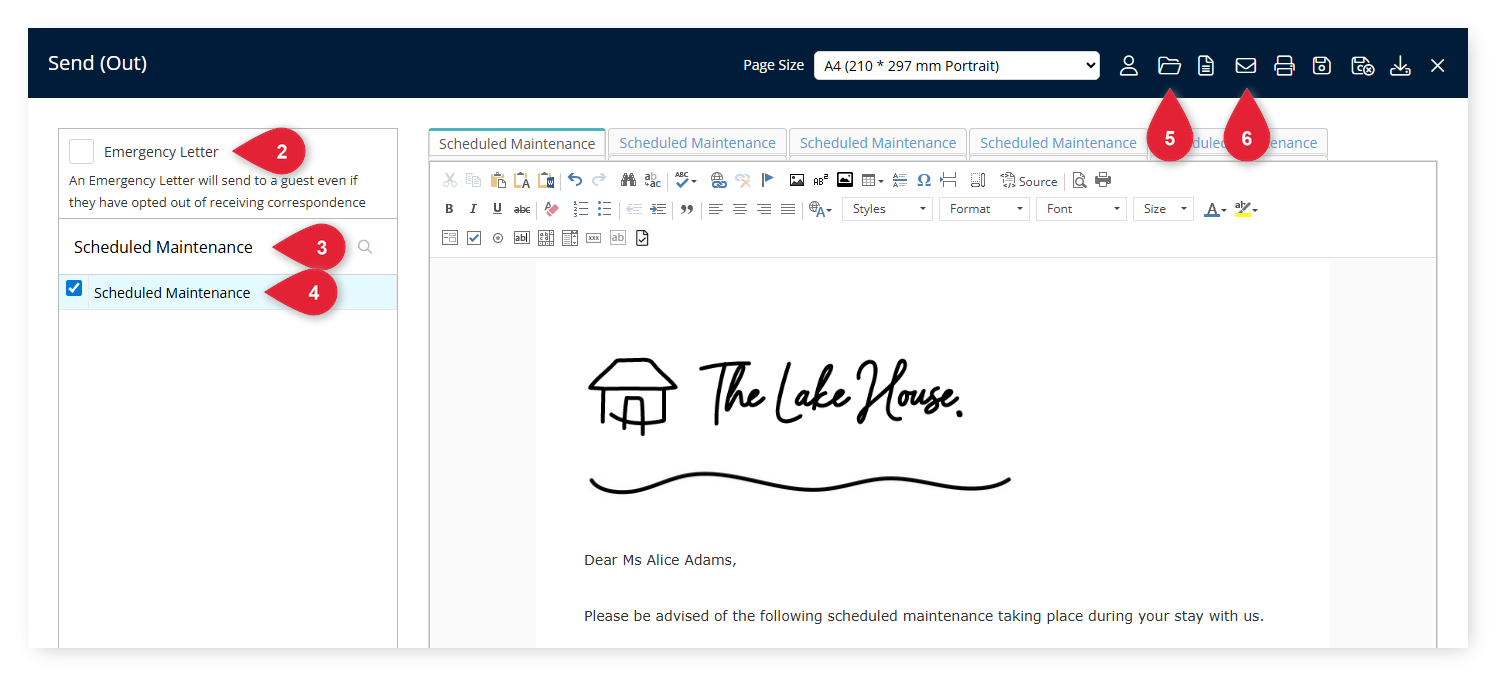Apply Underline formatting

(497, 209)
